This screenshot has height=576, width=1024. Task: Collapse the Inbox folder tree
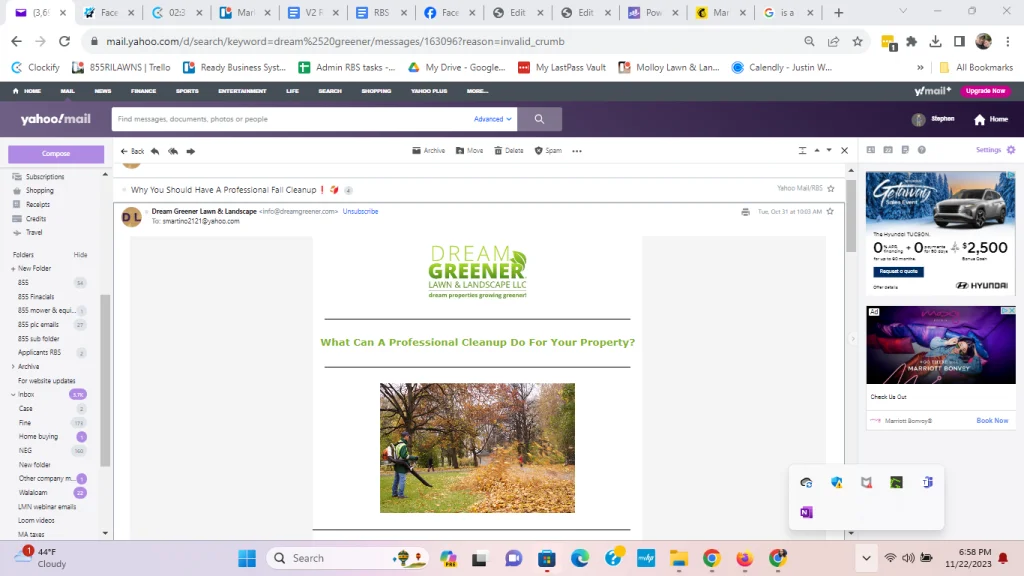point(13,394)
